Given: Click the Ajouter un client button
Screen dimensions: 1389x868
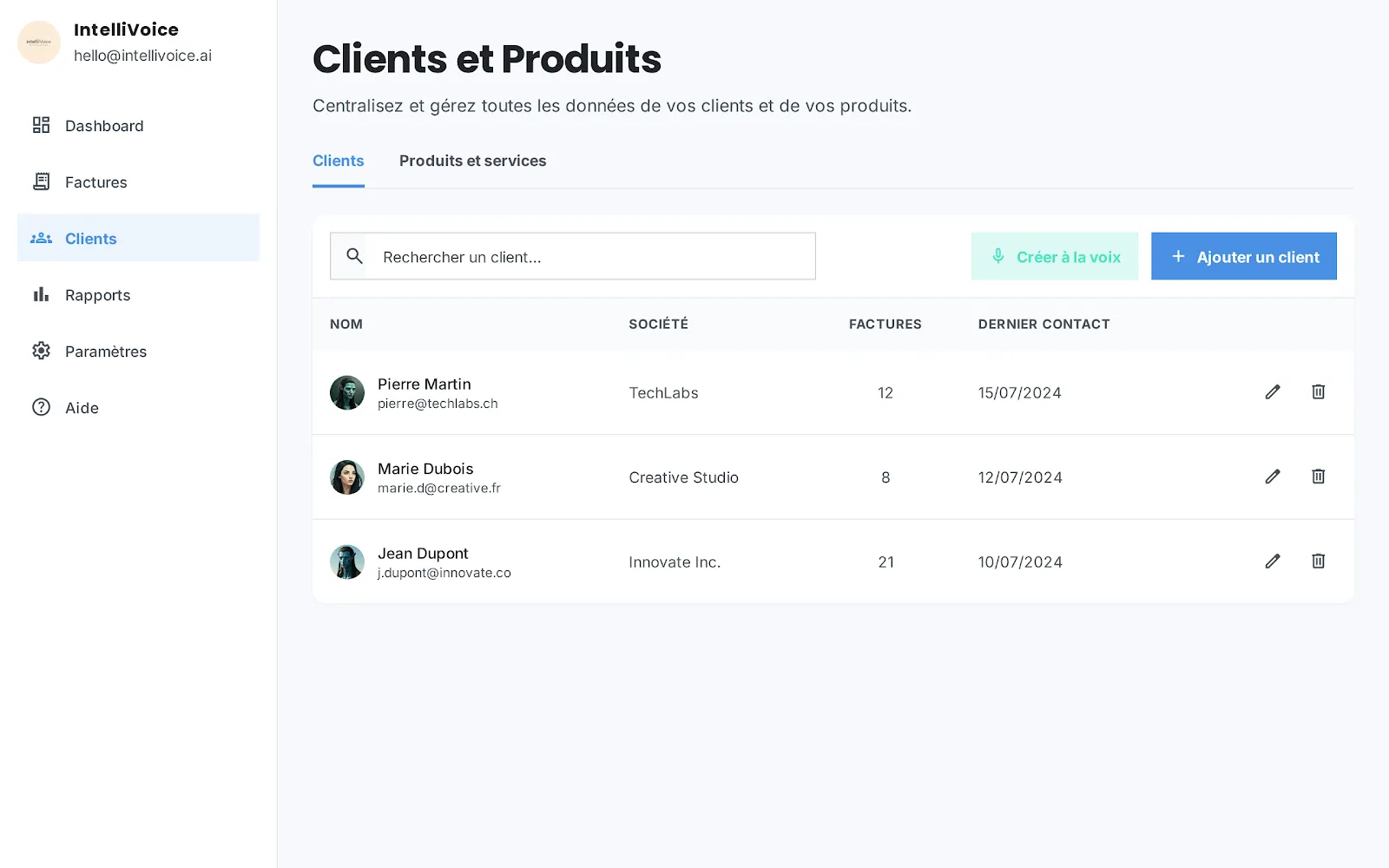Looking at the screenshot, I should [x=1243, y=256].
